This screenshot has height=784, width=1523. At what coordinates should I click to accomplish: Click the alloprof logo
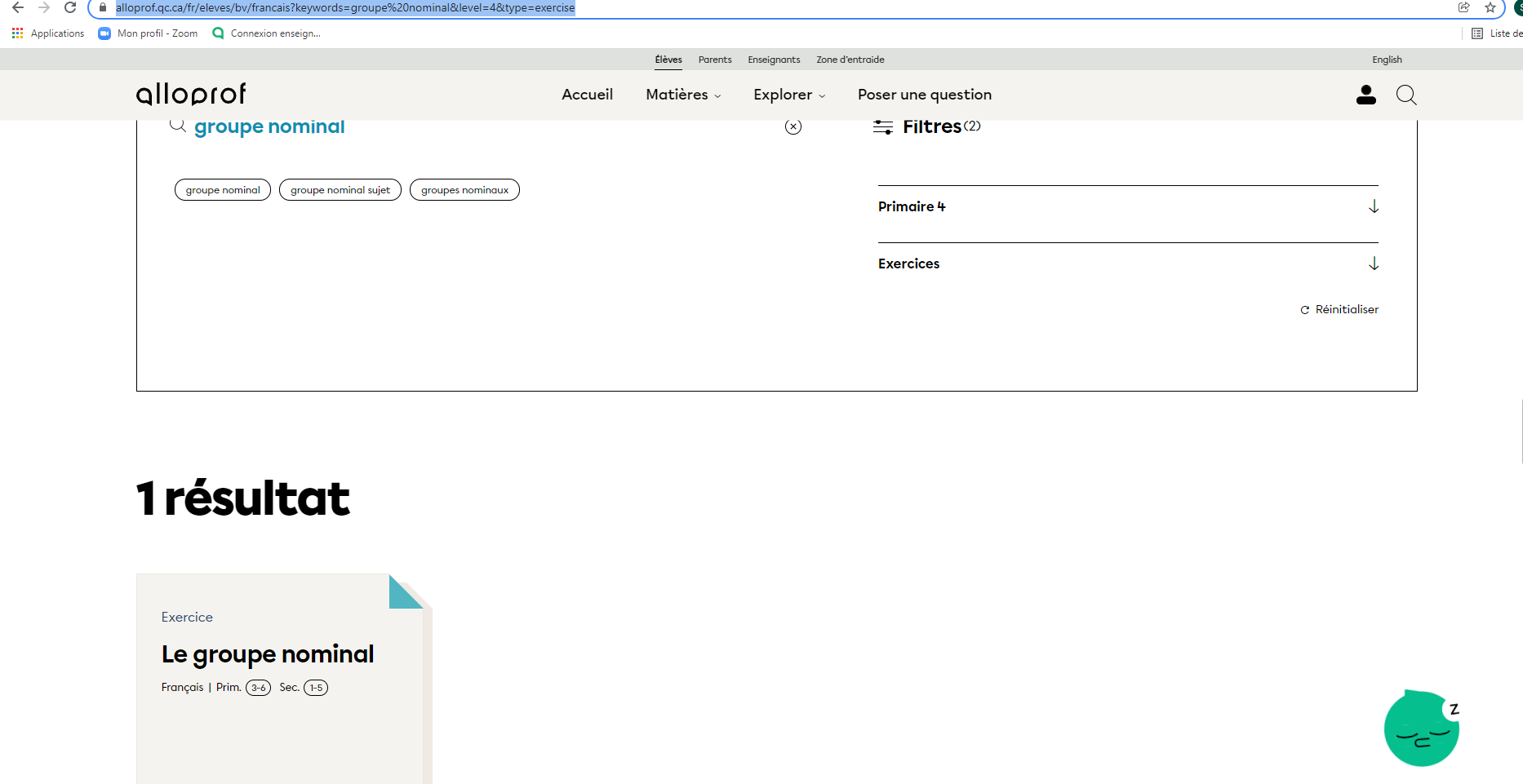point(191,95)
